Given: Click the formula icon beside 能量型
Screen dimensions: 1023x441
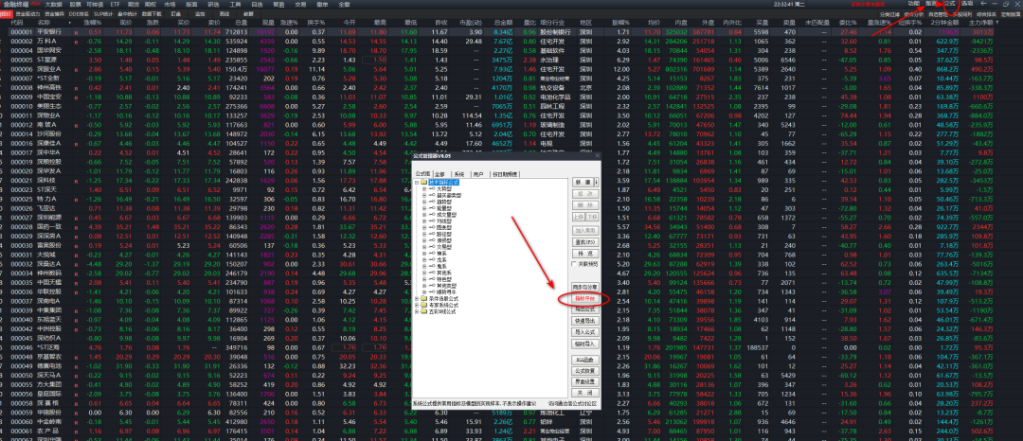Looking at the screenshot, I should 431,208.
